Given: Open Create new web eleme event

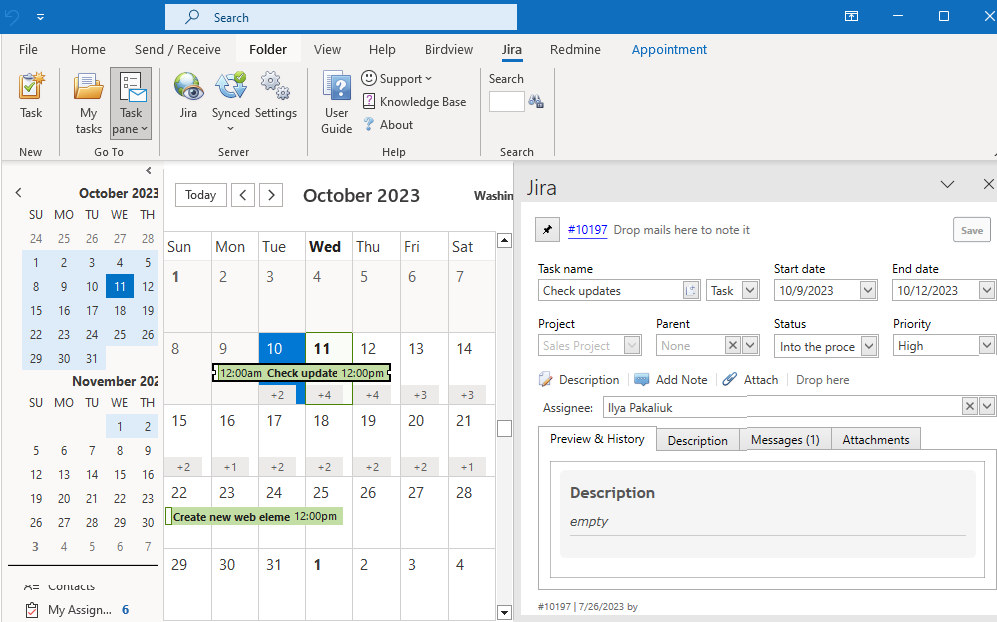Looking at the screenshot, I should 254,516.
